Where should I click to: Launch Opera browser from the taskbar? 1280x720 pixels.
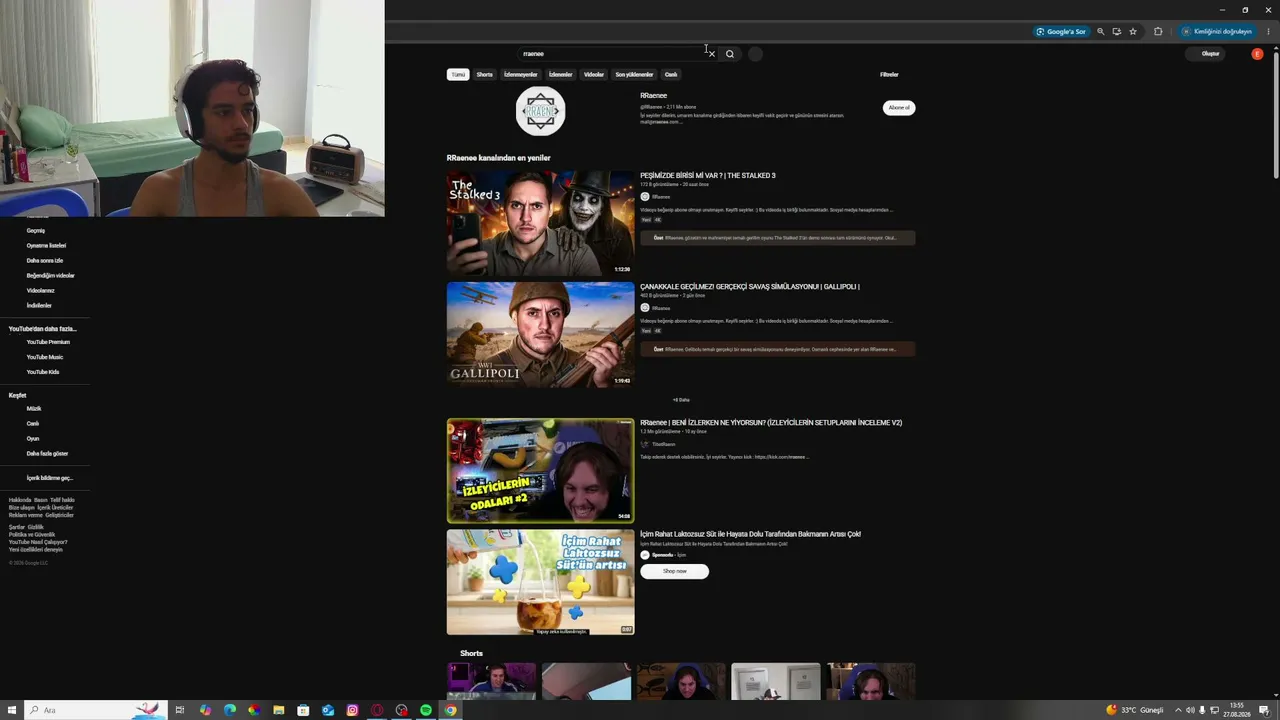point(377,710)
